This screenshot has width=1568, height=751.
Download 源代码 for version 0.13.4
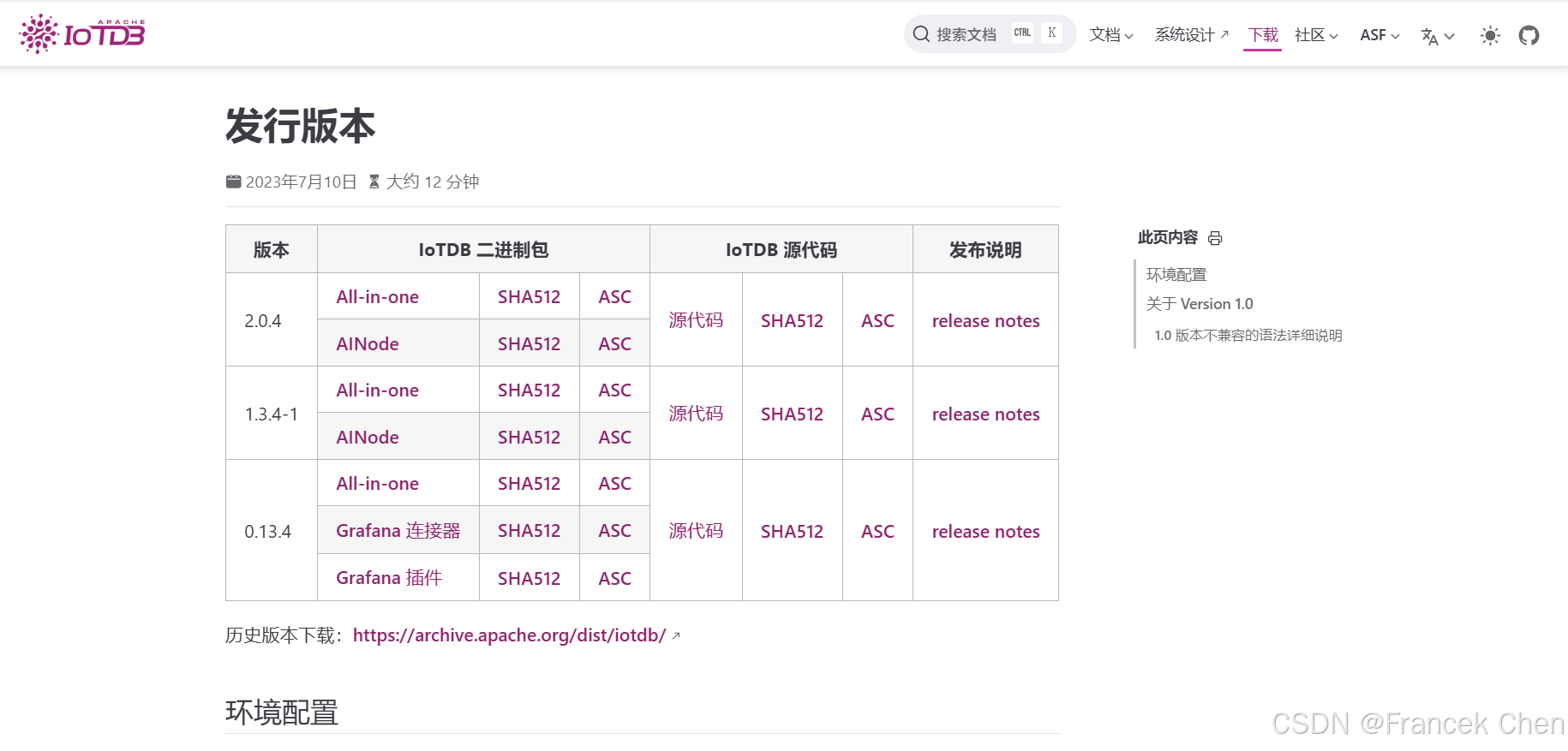click(x=695, y=531)
